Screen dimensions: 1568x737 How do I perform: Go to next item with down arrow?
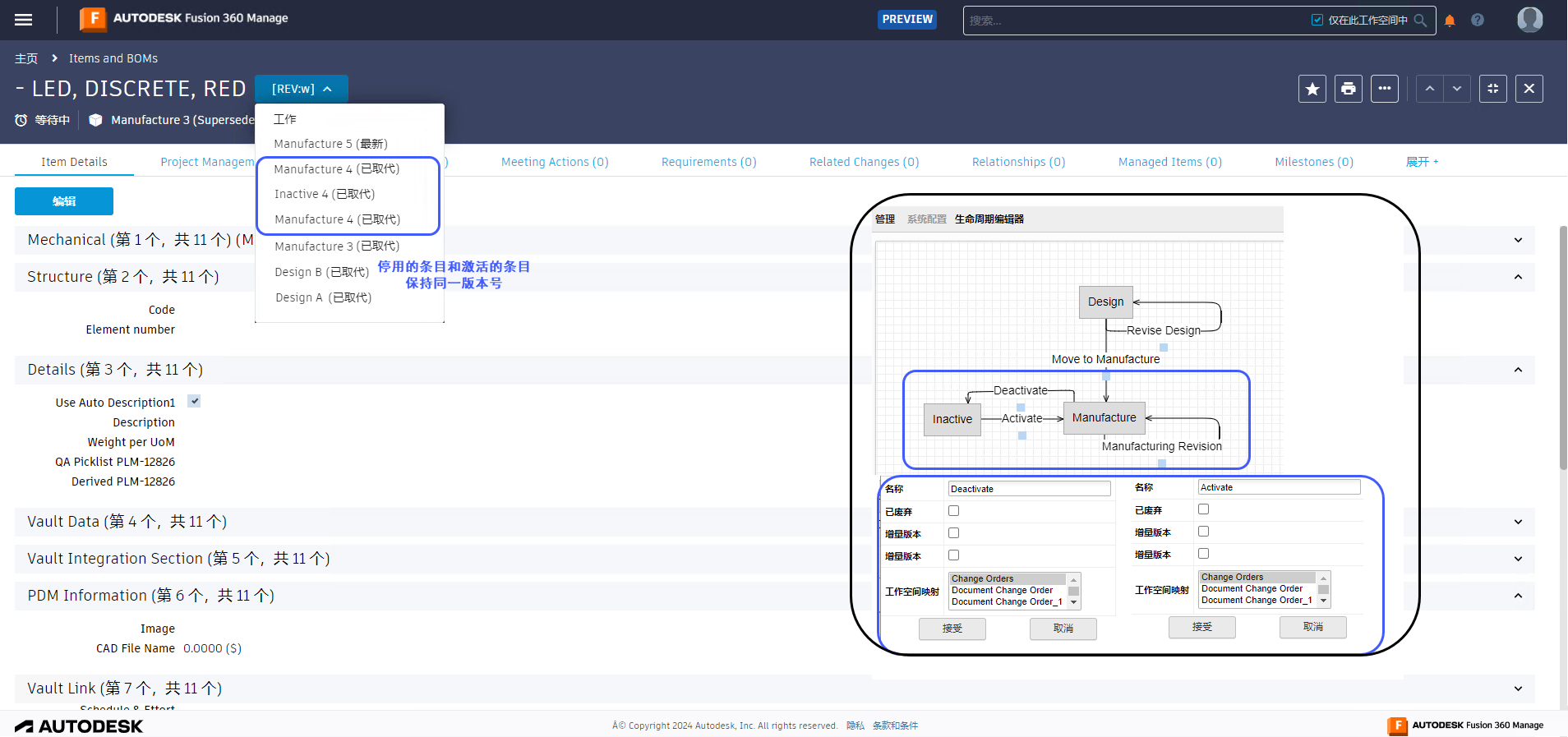(x=1457, y=89)
